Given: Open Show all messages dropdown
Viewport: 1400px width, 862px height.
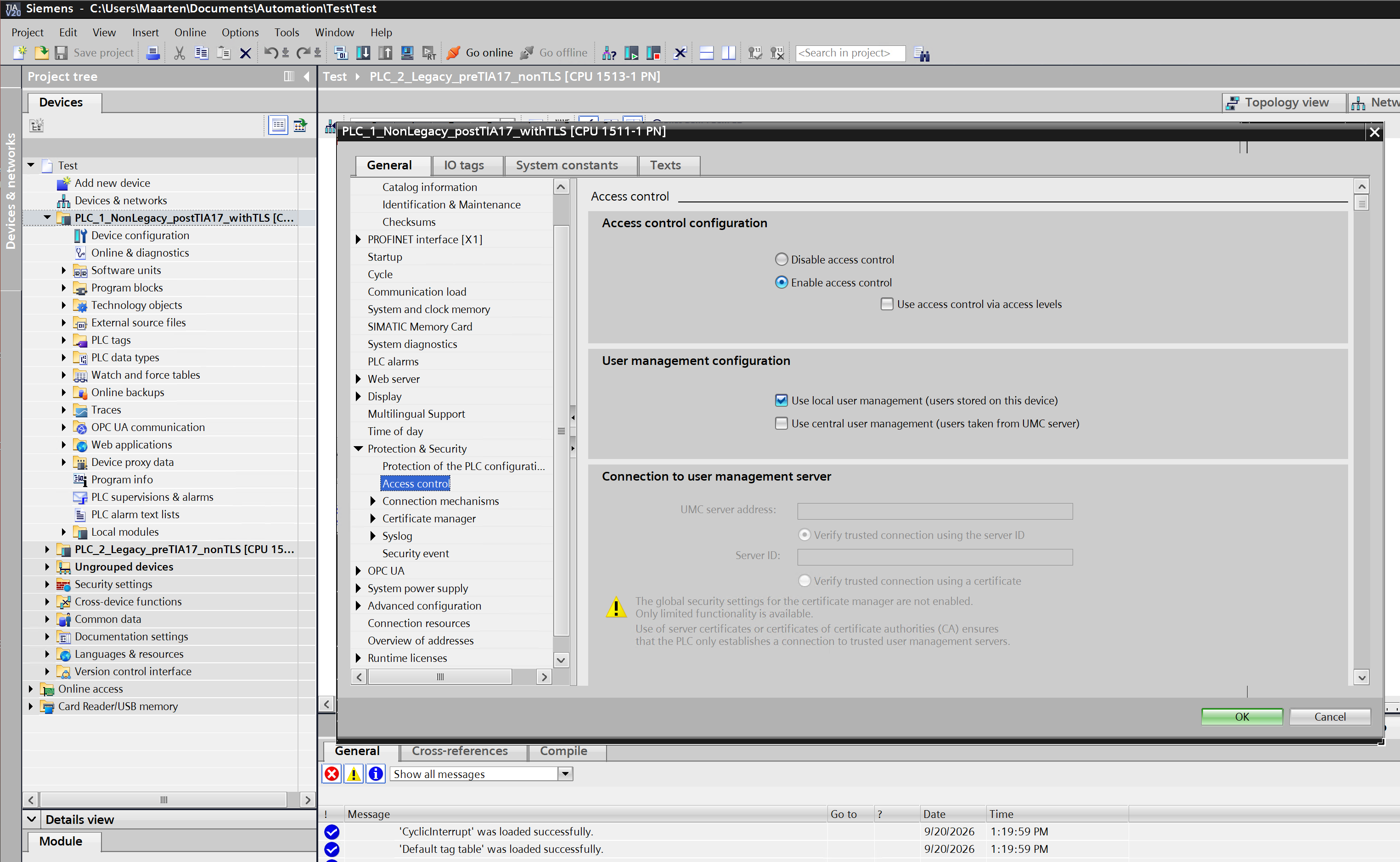Looking at the screenshot, I should (565, 773).
